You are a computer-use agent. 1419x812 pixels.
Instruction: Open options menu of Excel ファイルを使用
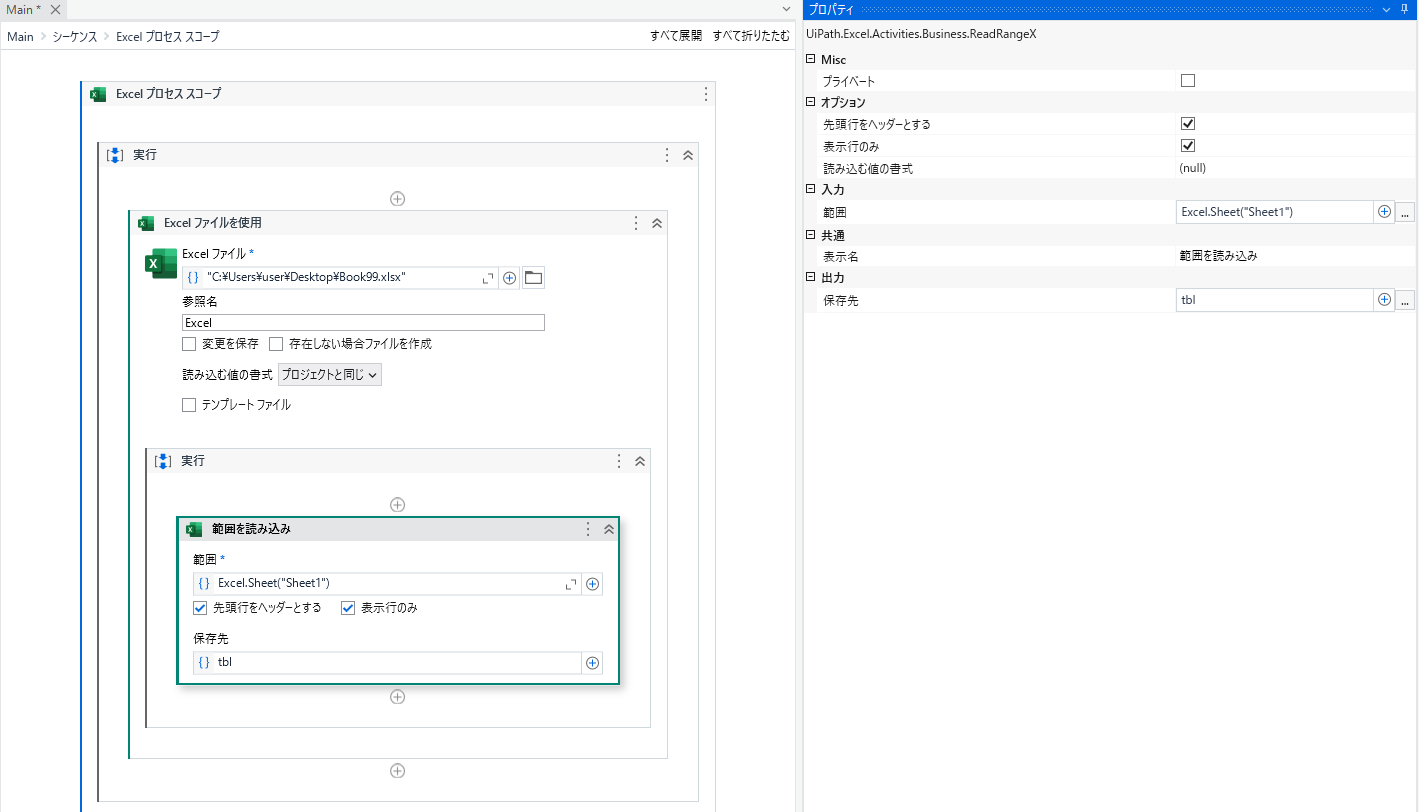[636, 223]
